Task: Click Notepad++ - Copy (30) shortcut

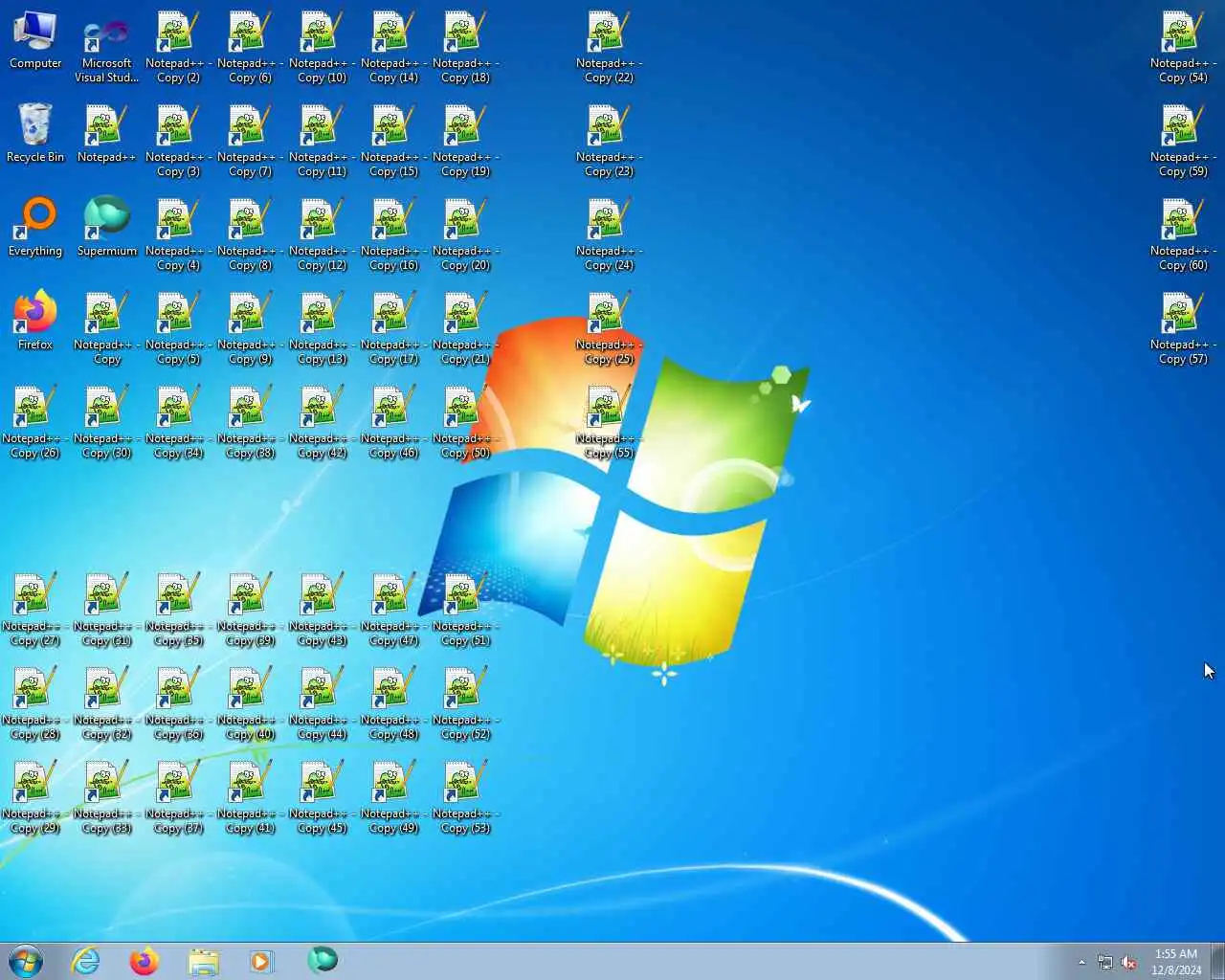Action: pyautogui.click(x=107, y=422)
